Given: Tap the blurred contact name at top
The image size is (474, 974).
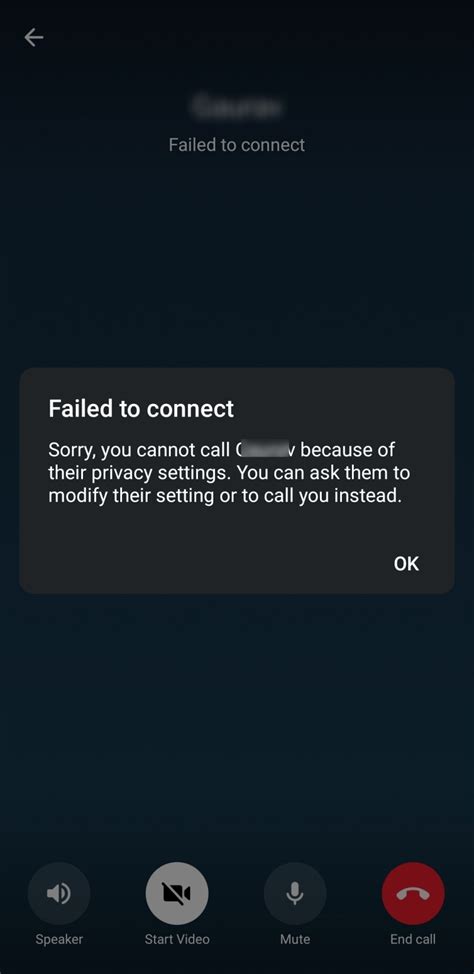Looking at the screenshot, I should click(237, 107).
